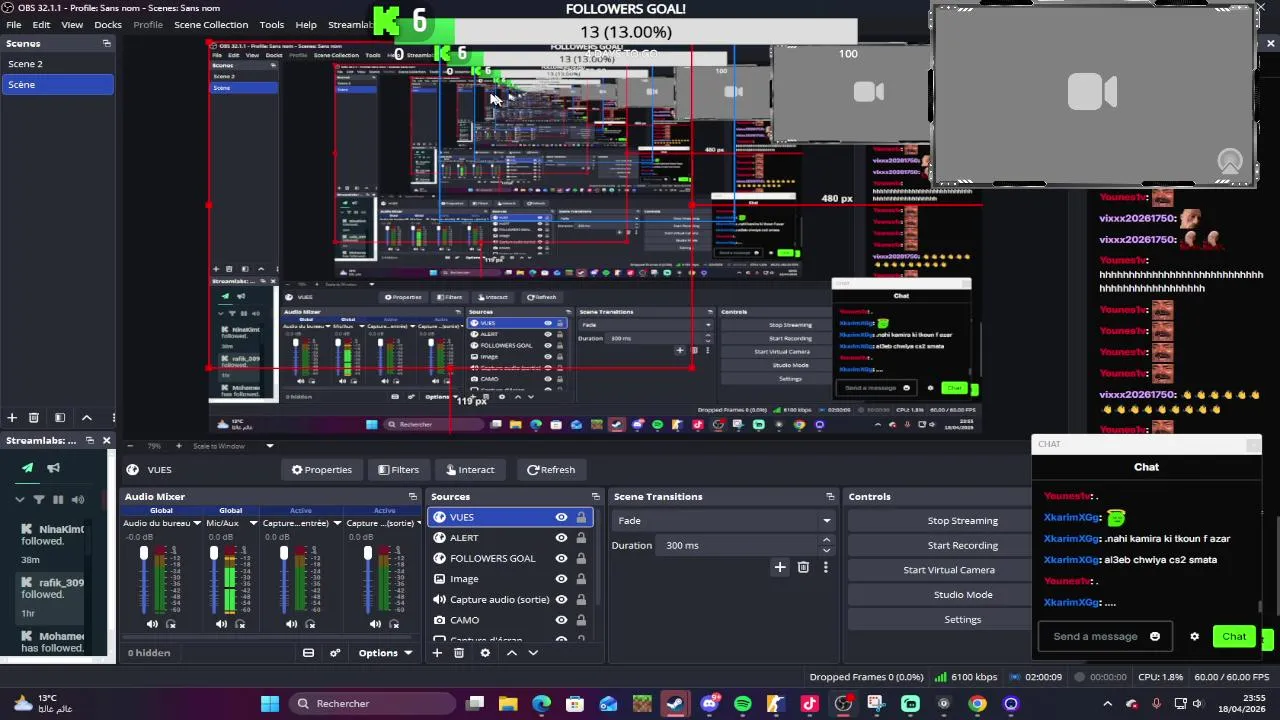This screenshot has height=720, width=1280.
Task: Open Audio Mixer Options dropdown
Action: [385, 653]
